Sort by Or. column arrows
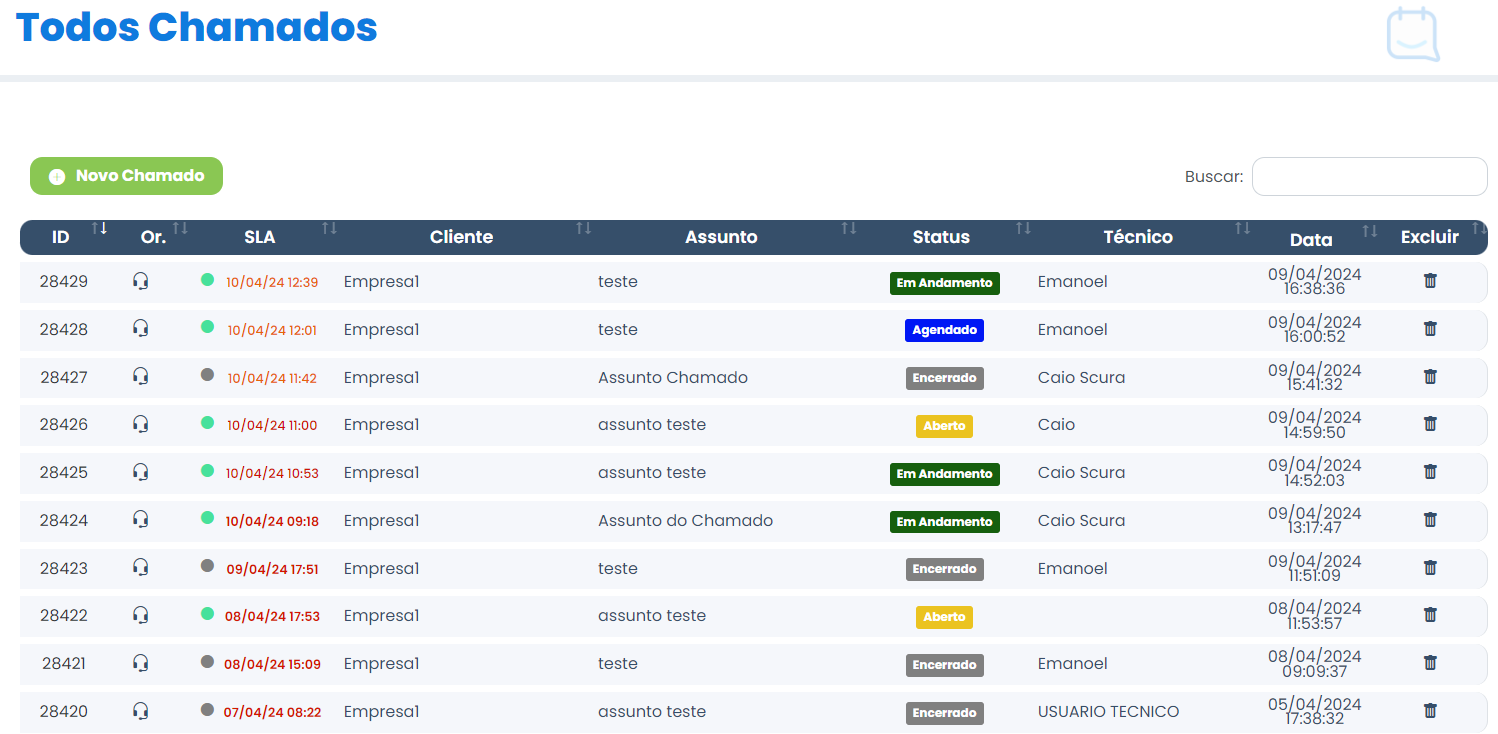Viewport: 1498px width, 734px height. tap(180, 229)
